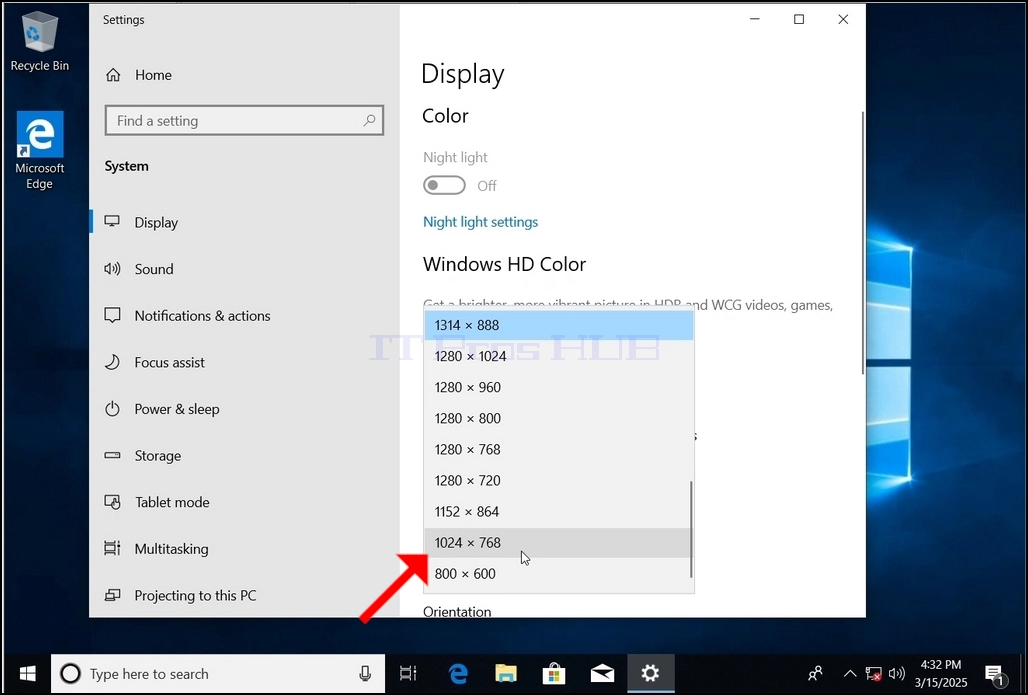The height and width of the screenshot is (695, 1028).
Task: Go to Settings Home
Action: (138, 75)
